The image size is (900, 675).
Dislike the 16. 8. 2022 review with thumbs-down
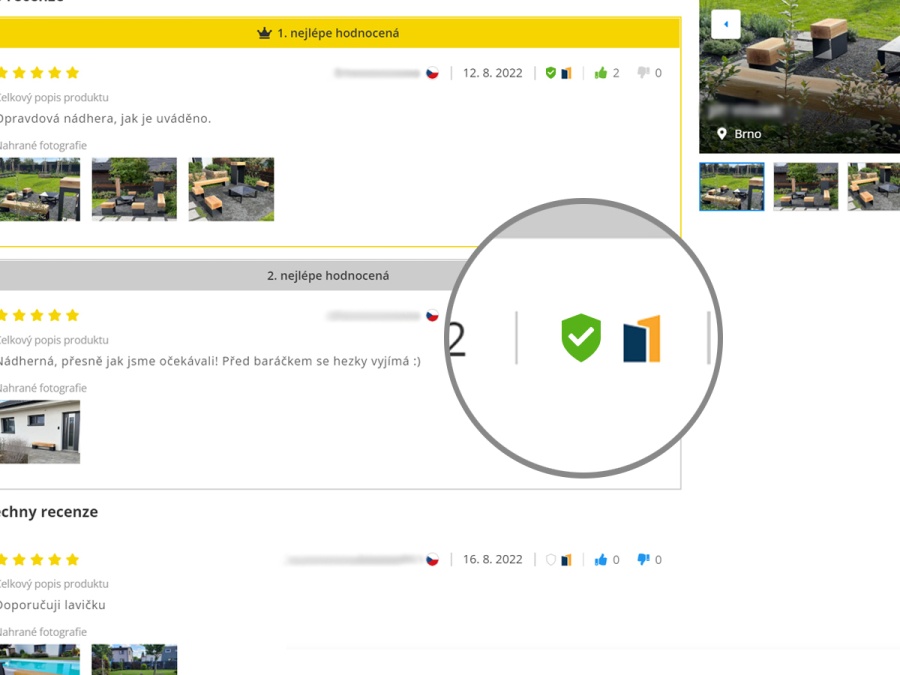[643, 560]
